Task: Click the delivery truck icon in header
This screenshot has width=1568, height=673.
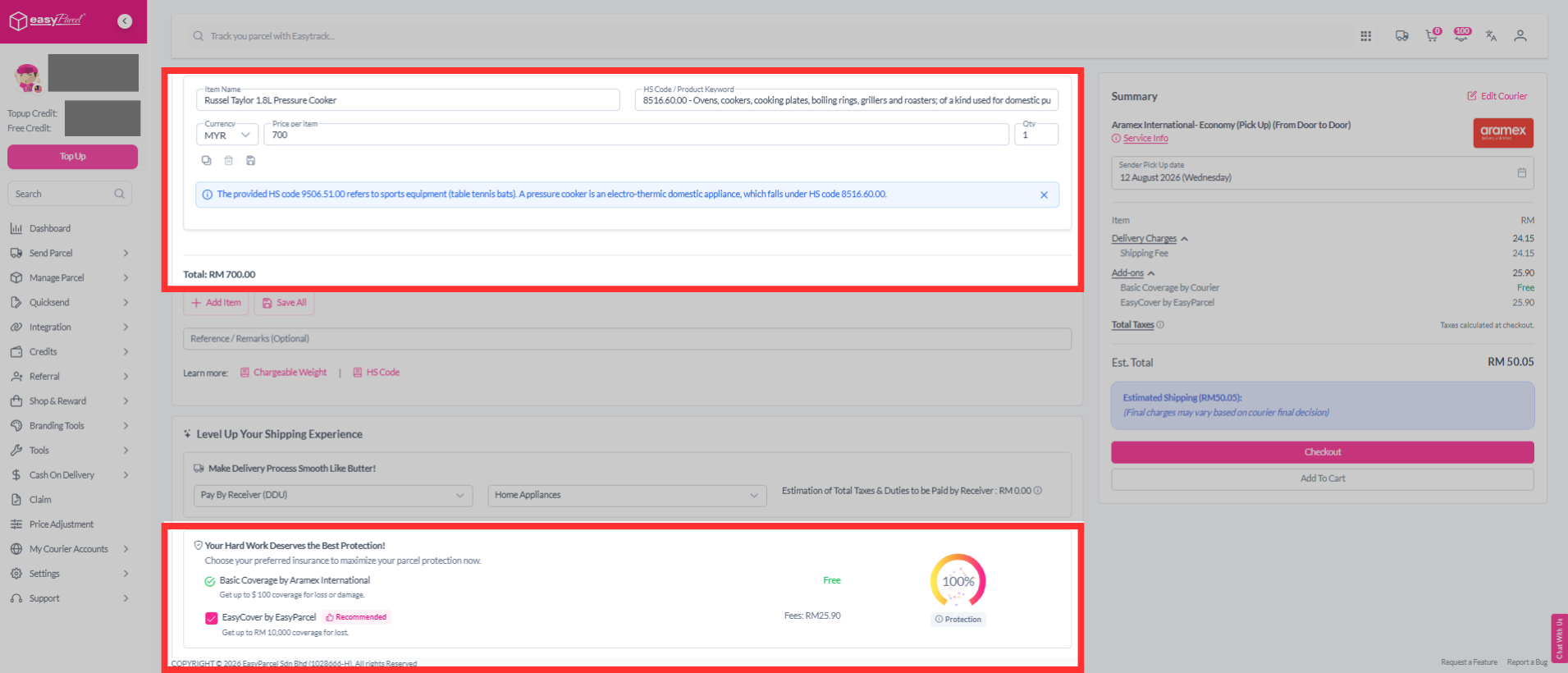Action: [x=1401, y=36]
